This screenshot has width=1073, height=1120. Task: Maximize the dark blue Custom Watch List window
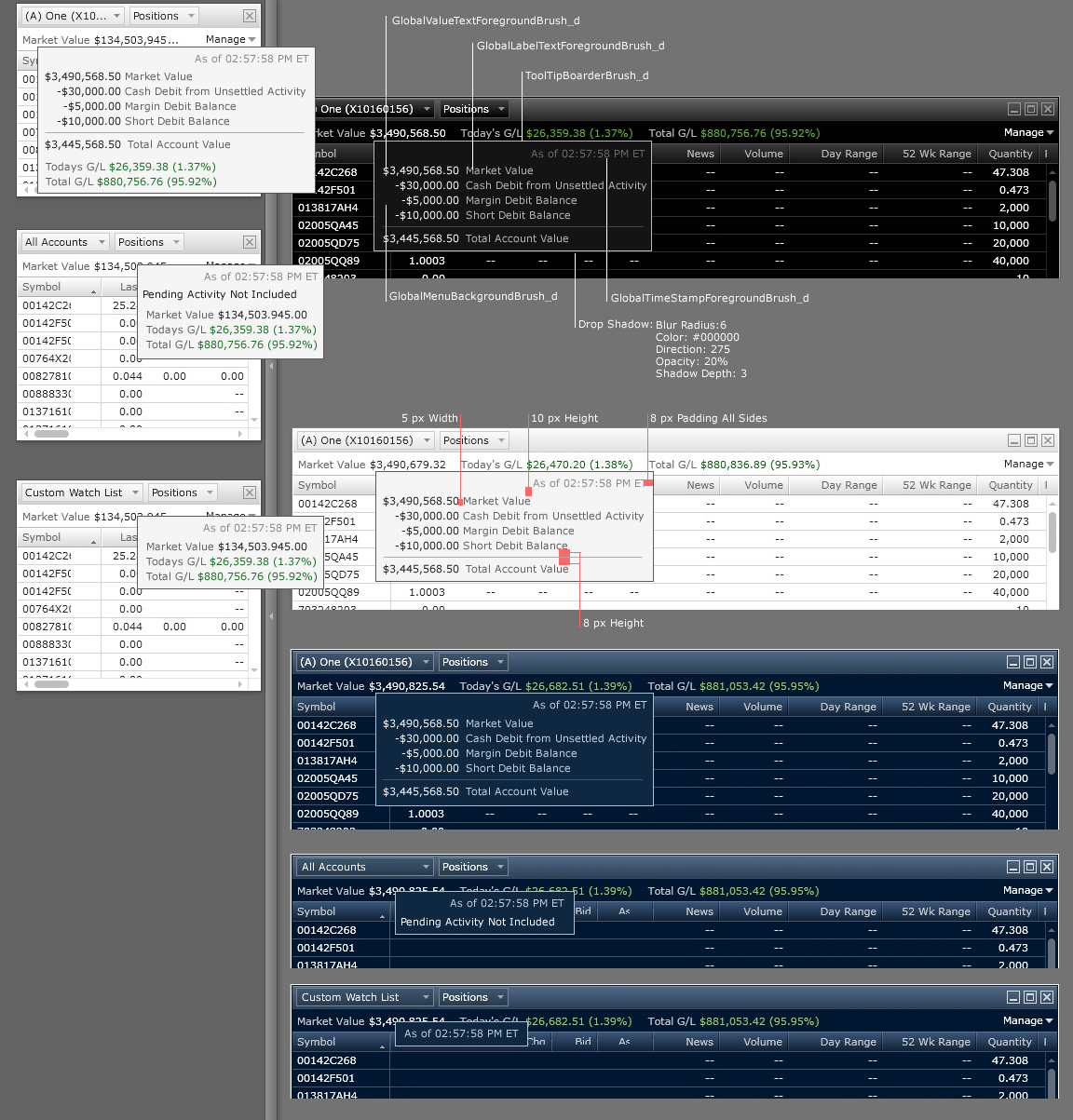(x=1030, y=997)
